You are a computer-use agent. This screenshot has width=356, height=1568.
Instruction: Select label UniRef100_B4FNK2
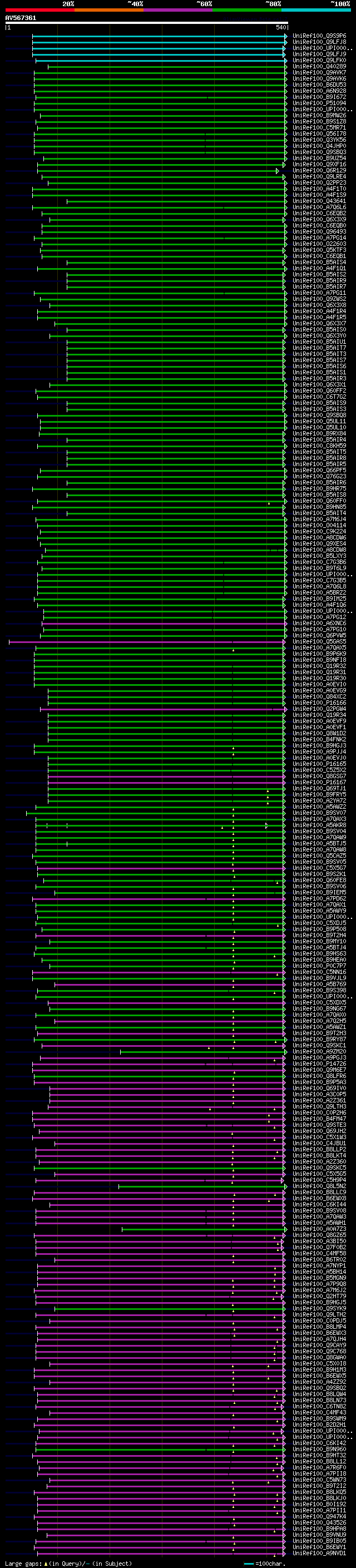(x=319, y=740)
